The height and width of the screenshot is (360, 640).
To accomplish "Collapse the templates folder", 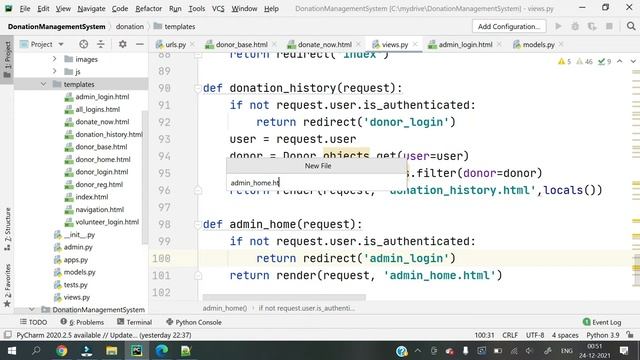I will [x=43, y=84].
